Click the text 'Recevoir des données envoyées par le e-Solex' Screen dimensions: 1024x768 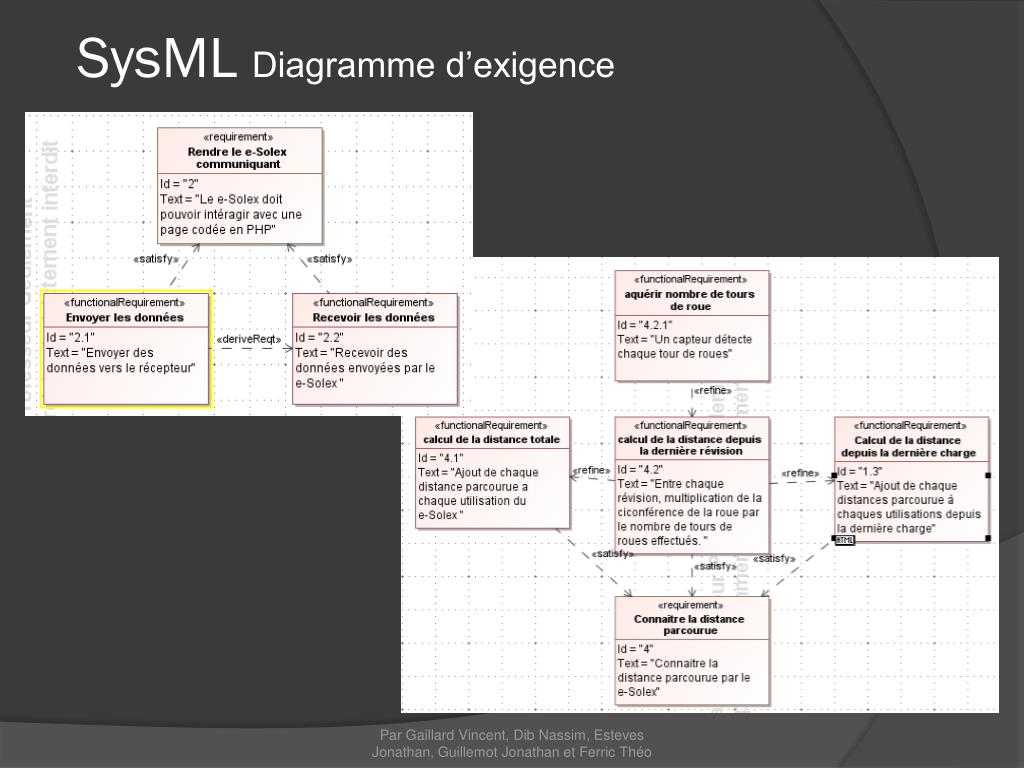coord(365,368)
